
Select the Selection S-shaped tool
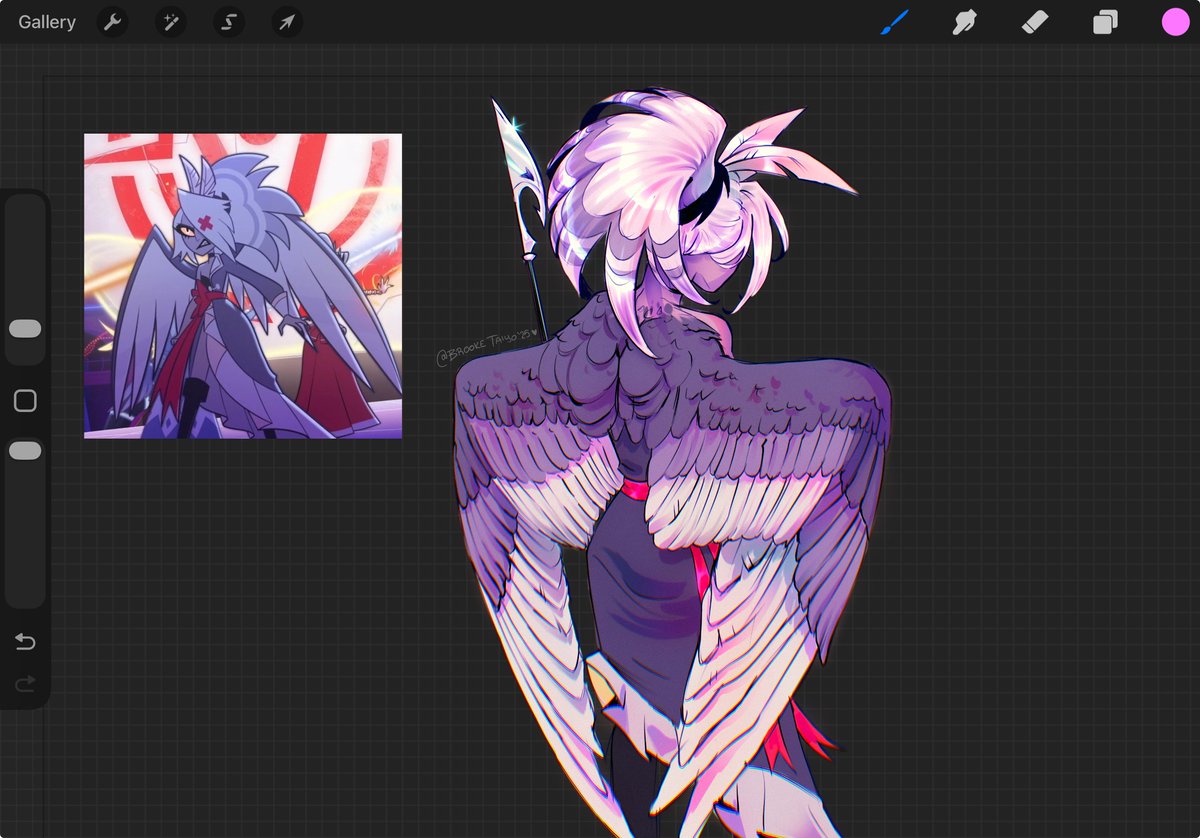click(x=228, y=22)
